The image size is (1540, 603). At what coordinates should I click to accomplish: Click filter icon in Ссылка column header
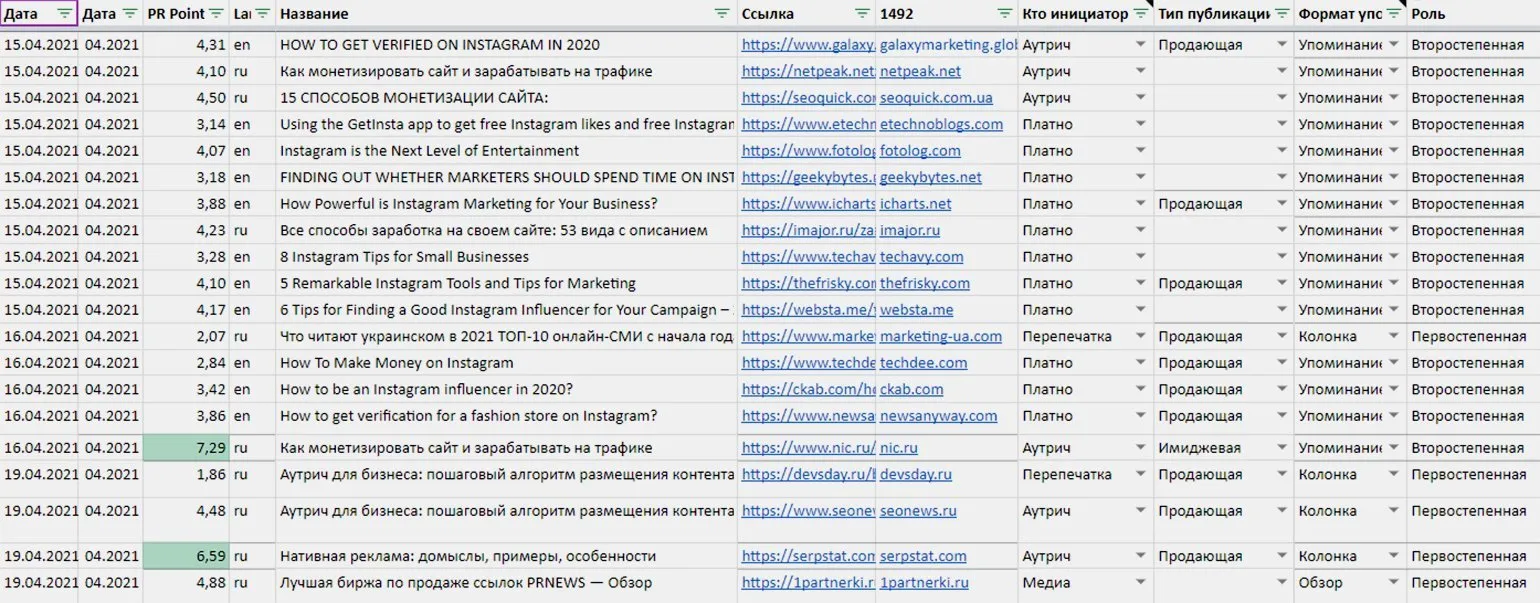[862, 14]
